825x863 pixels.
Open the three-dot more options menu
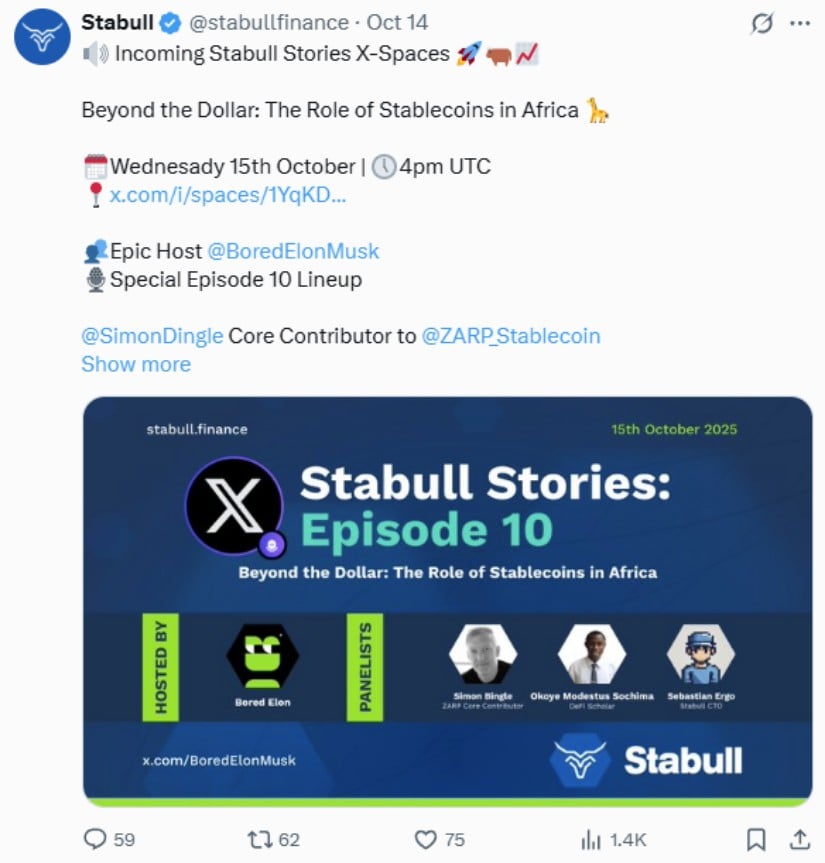pyautogui.click(x=799, y=23)
